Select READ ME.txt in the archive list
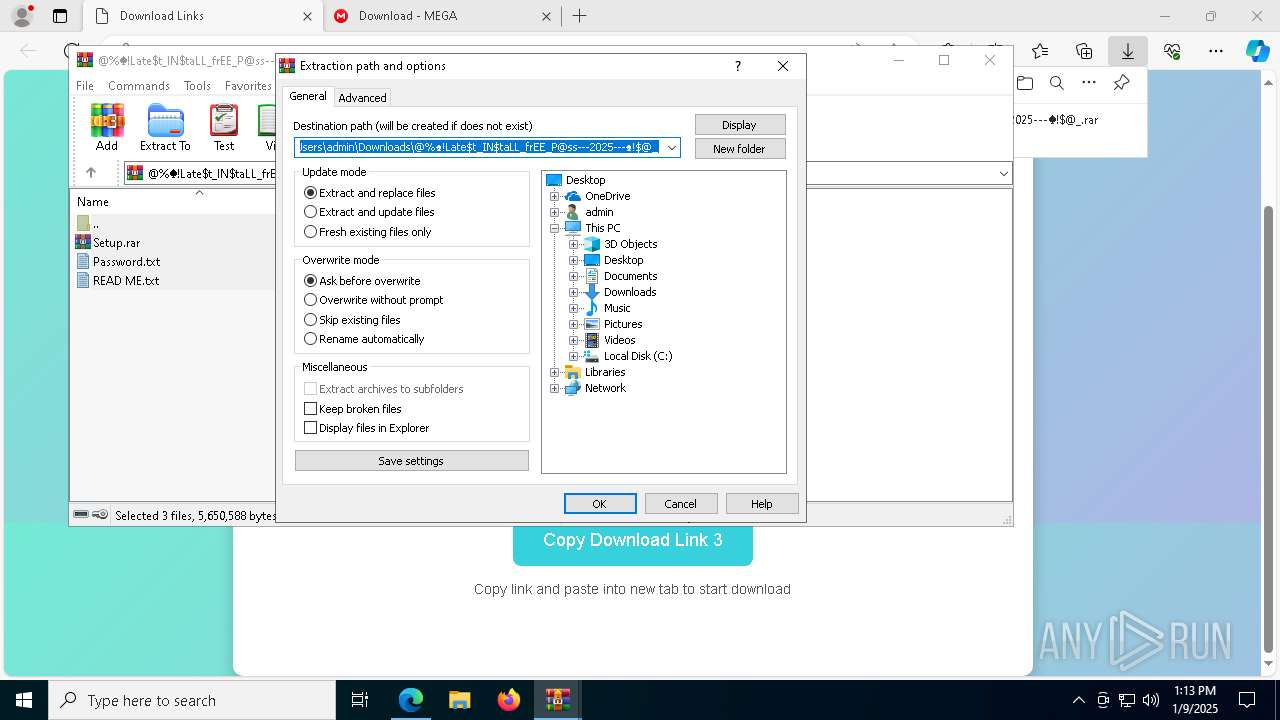1280x720 pixels. (x=126, y=281)
